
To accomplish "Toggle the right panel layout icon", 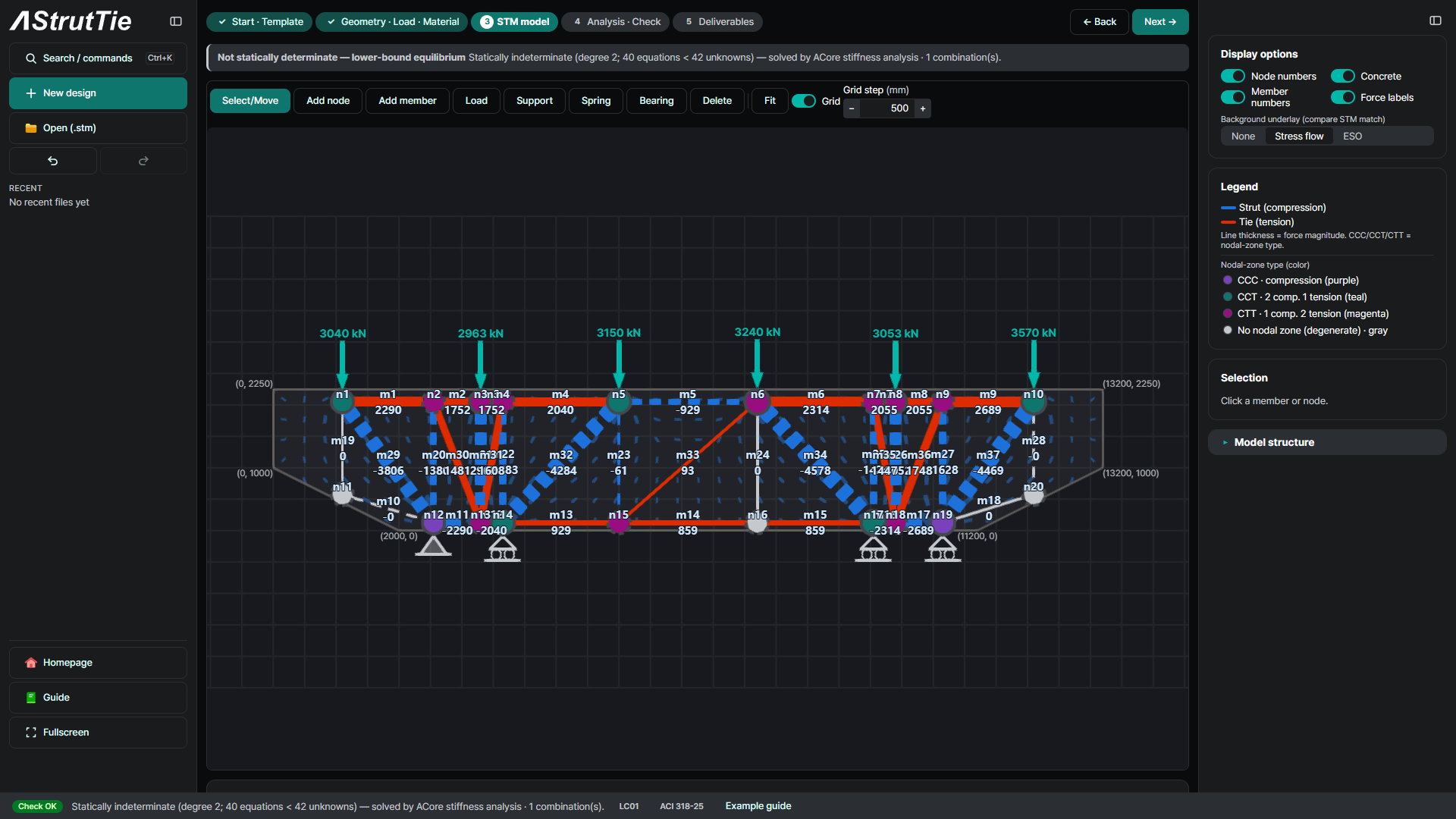I will [1436, 20].
